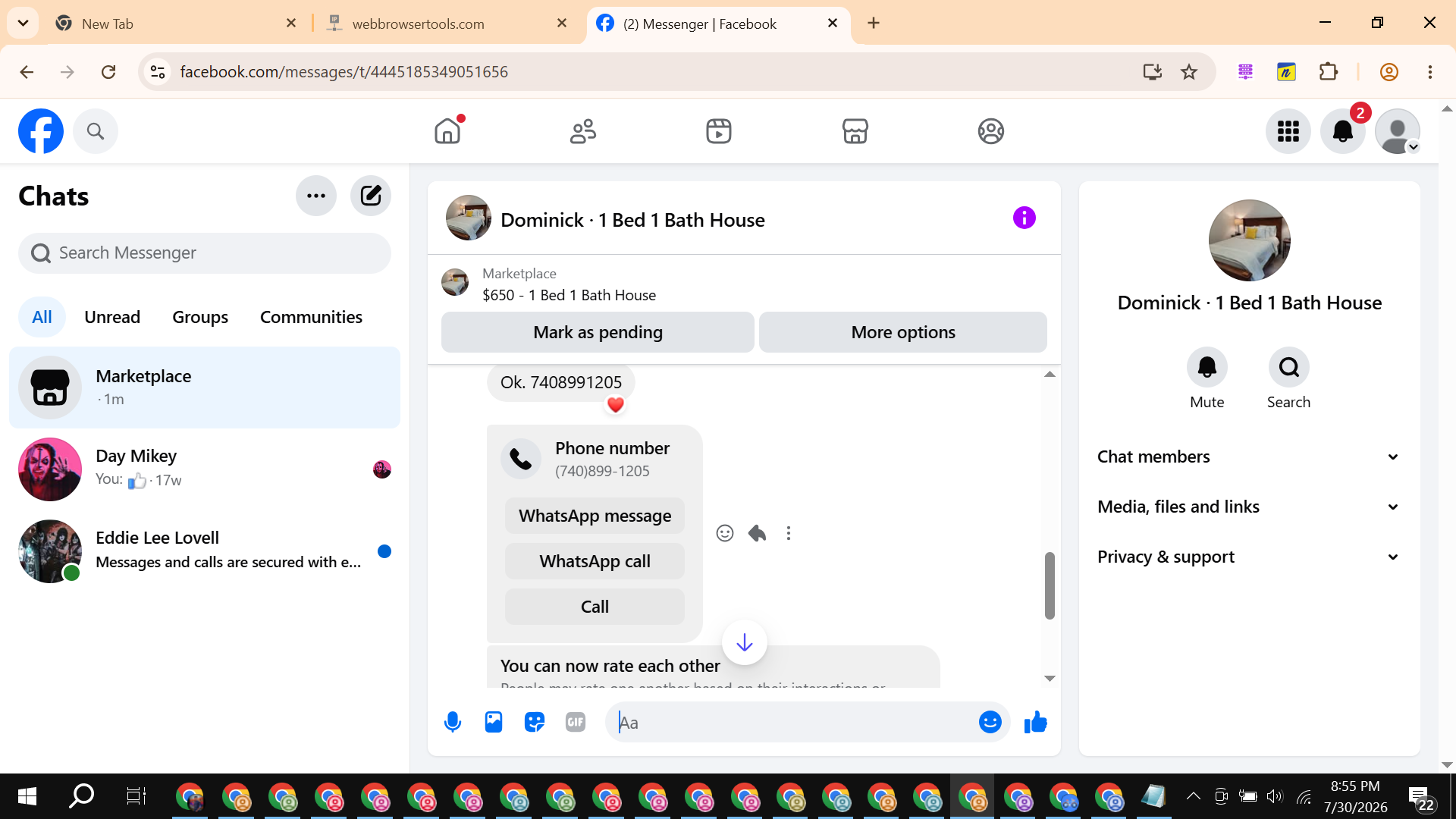Click the Ok. 7408991205 message bubble

click(561, 382)
